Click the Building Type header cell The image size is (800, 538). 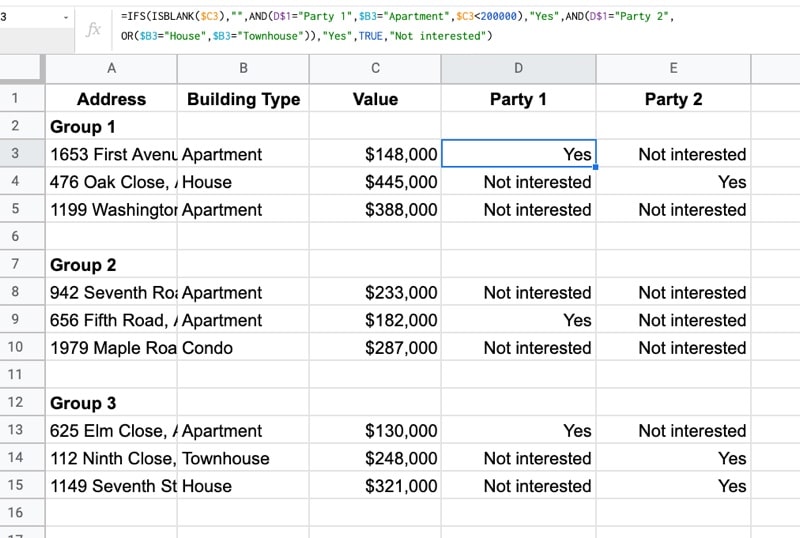pyautogui.click(x=243, y=99)
